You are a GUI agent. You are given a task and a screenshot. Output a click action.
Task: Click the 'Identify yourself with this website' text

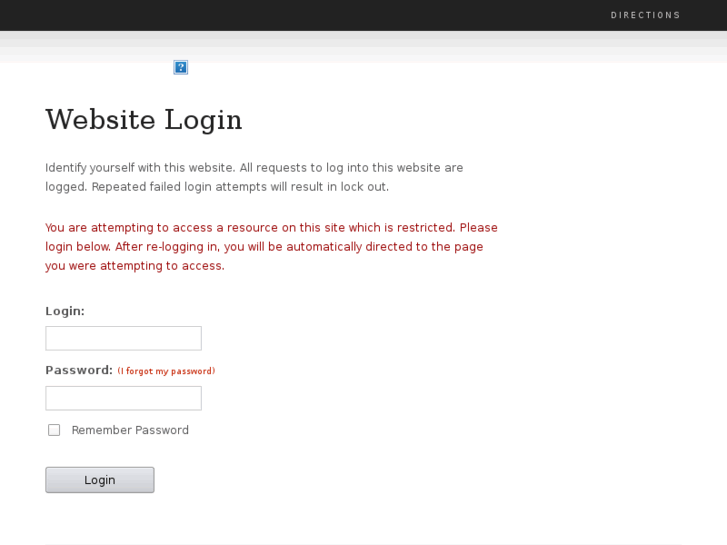(140, 168)
